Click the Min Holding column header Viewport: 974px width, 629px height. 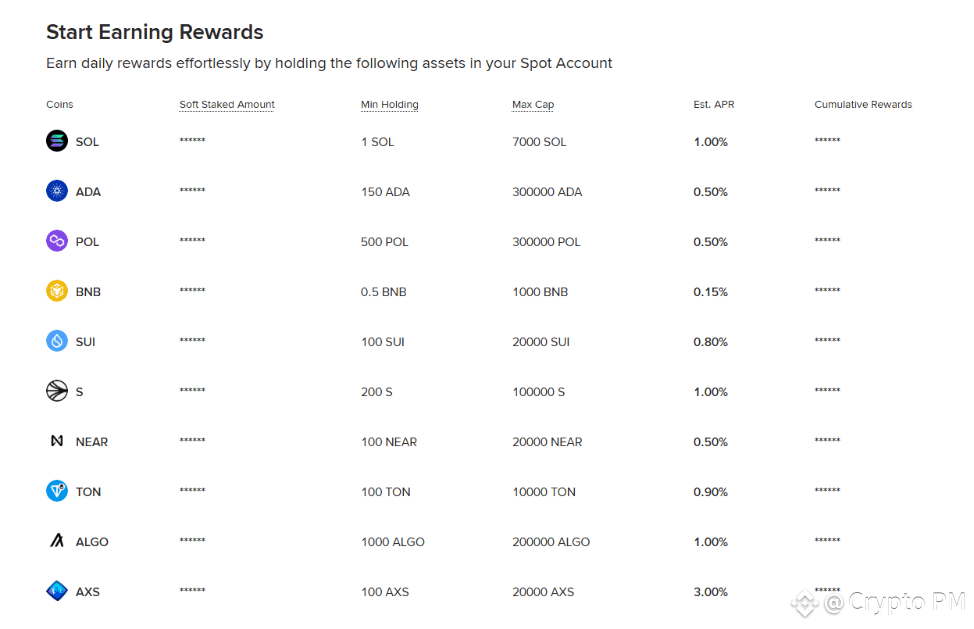(389, 104)
